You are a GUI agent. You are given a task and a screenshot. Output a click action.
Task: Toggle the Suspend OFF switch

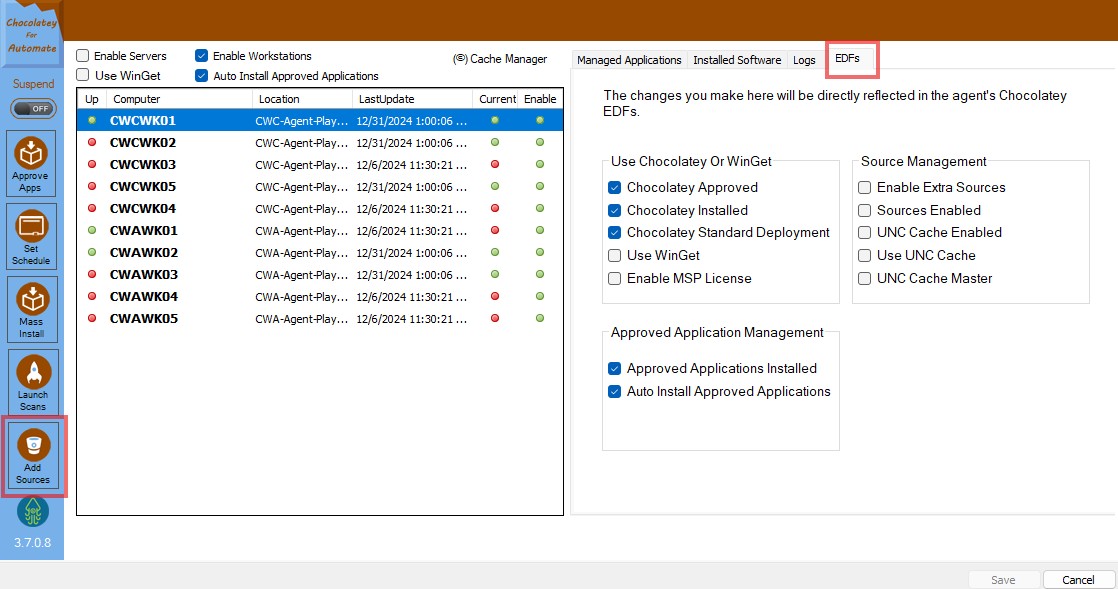33,109
